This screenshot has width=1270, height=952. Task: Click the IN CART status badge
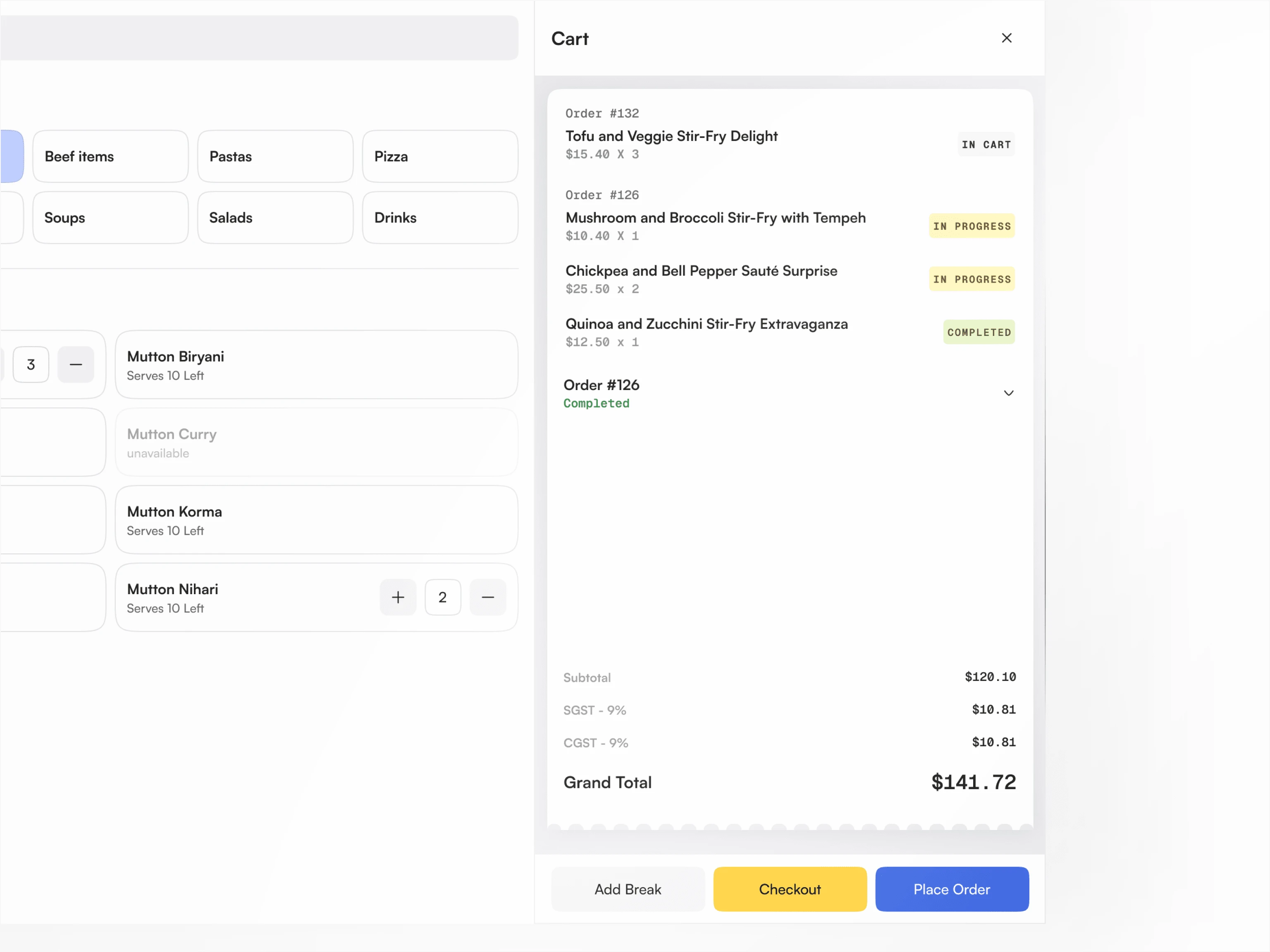click(x=985, y=145)
